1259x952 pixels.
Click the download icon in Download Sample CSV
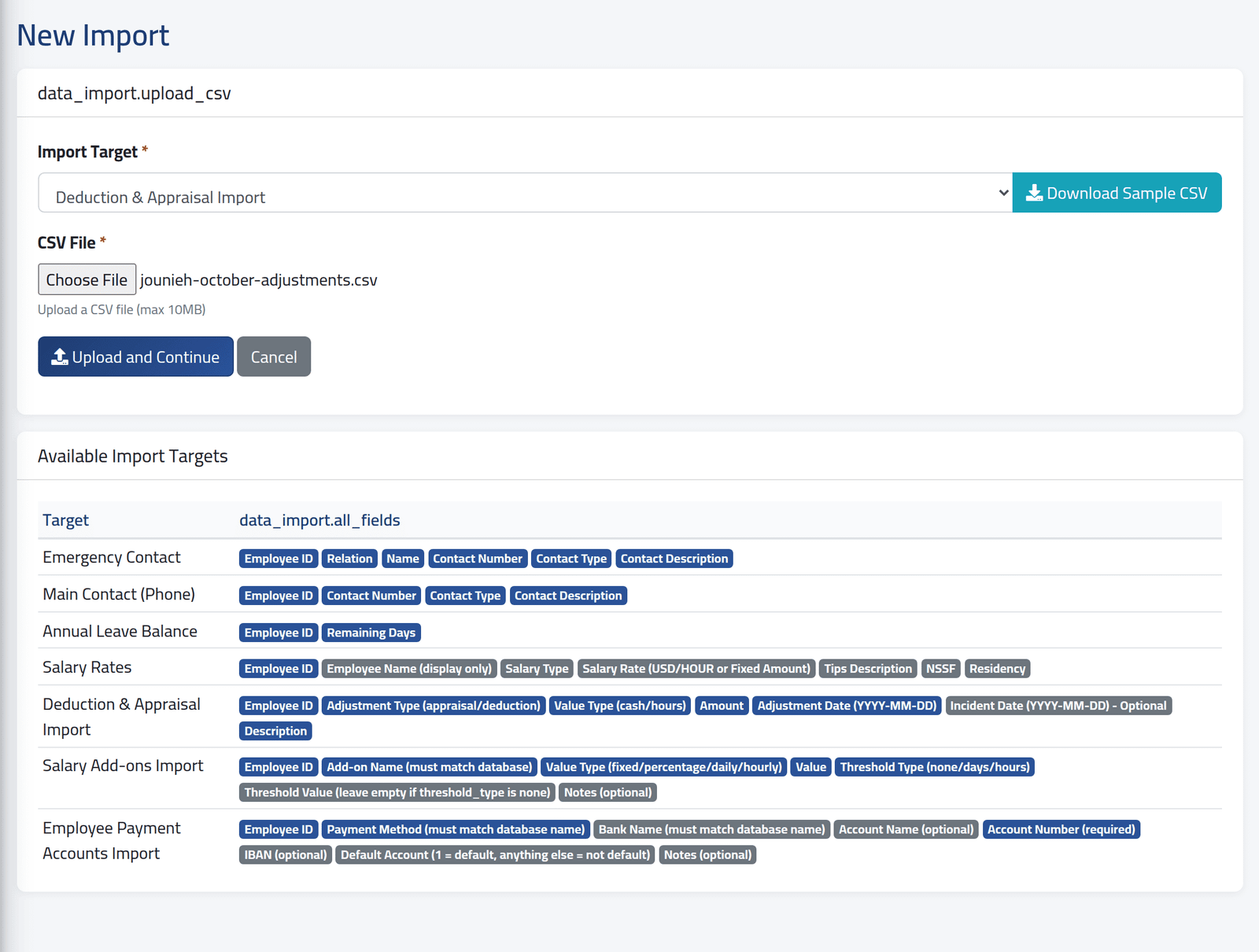point(1034,193)
